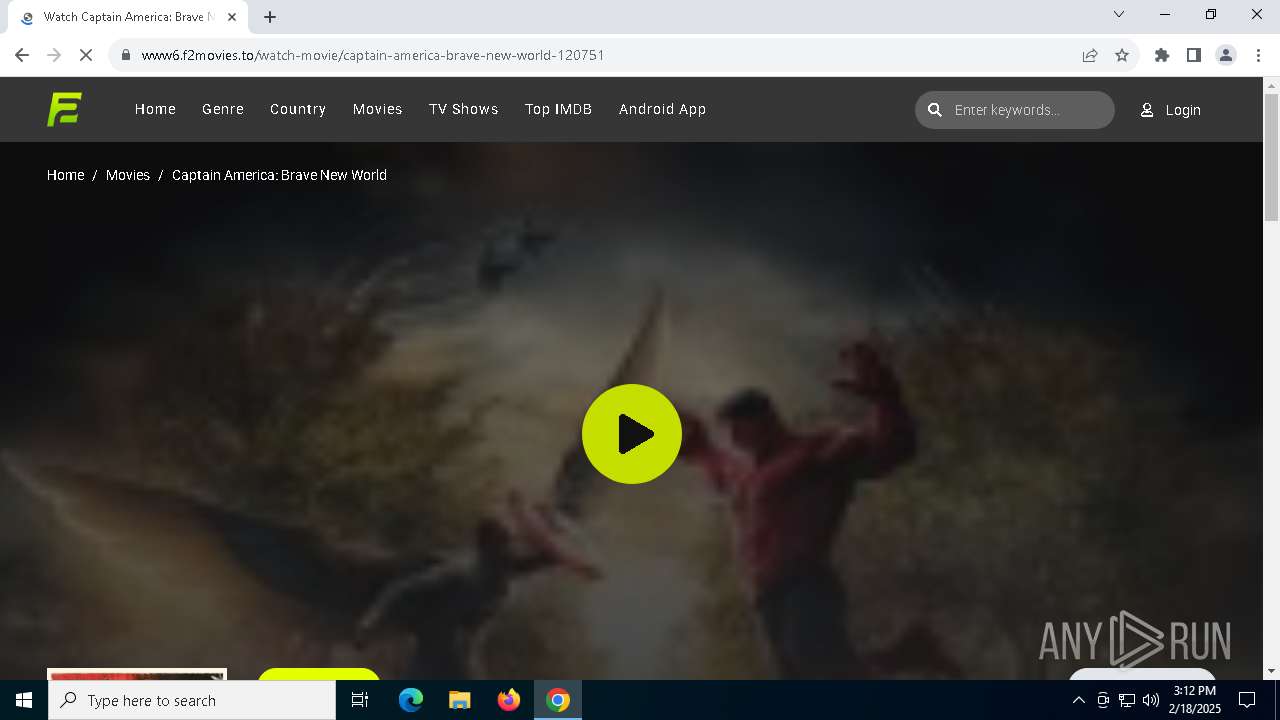This screenshot has height=720, width=1280.
Task: Open volume control in tray
Action: pyautogui.click(x=1151, y=700)
